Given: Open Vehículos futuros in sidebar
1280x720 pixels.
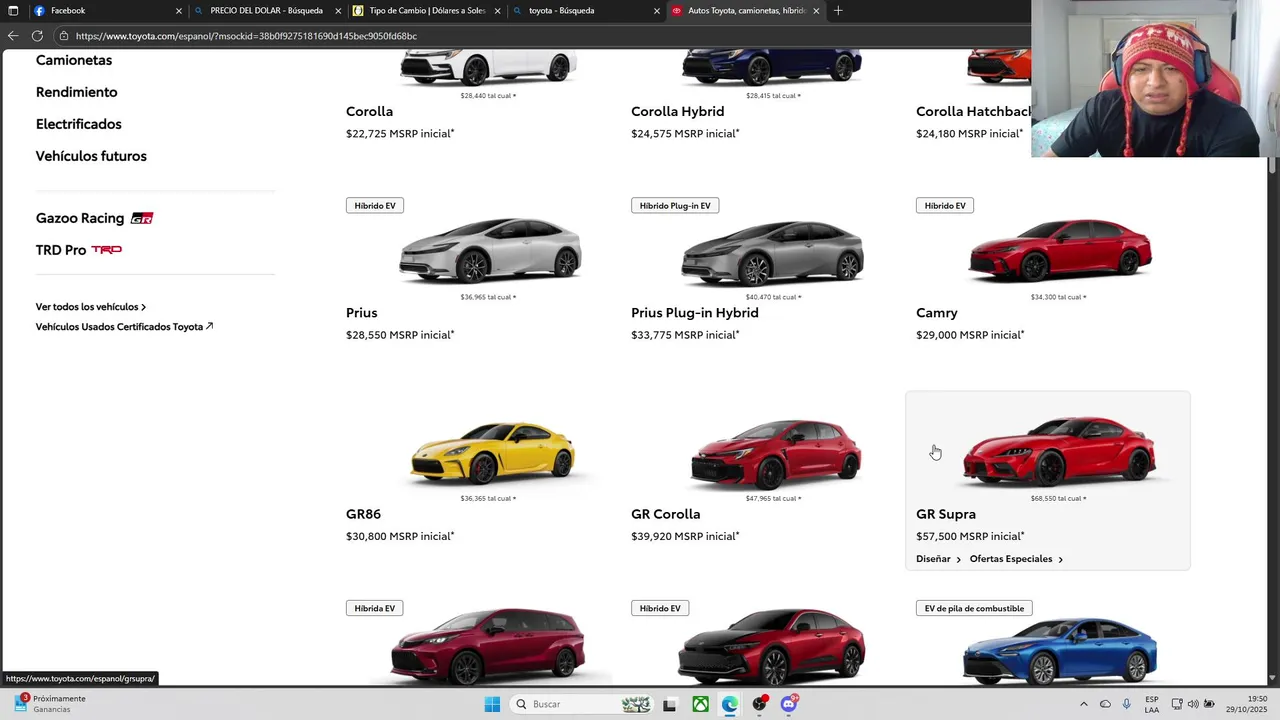Looking at the screenshot, I should coord(91,156).
